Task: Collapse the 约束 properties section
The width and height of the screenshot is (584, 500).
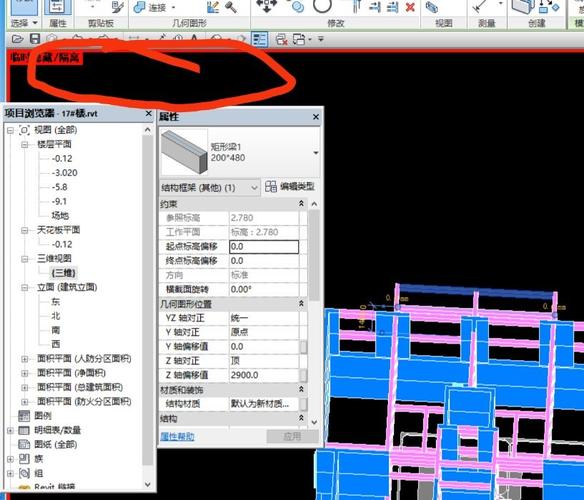Action: (x=301, y=203)
